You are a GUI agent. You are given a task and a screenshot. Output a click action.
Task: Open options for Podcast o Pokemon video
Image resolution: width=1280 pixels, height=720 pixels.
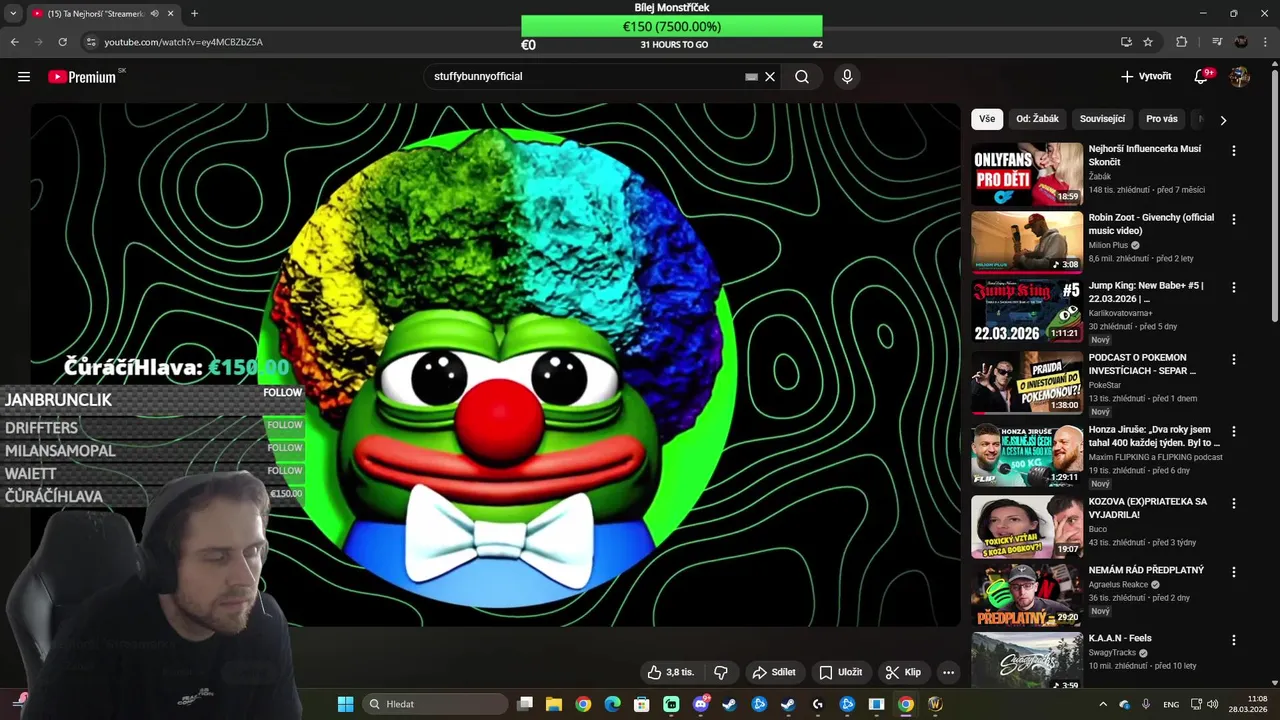pyautogui.click(x=1233, y=359)
